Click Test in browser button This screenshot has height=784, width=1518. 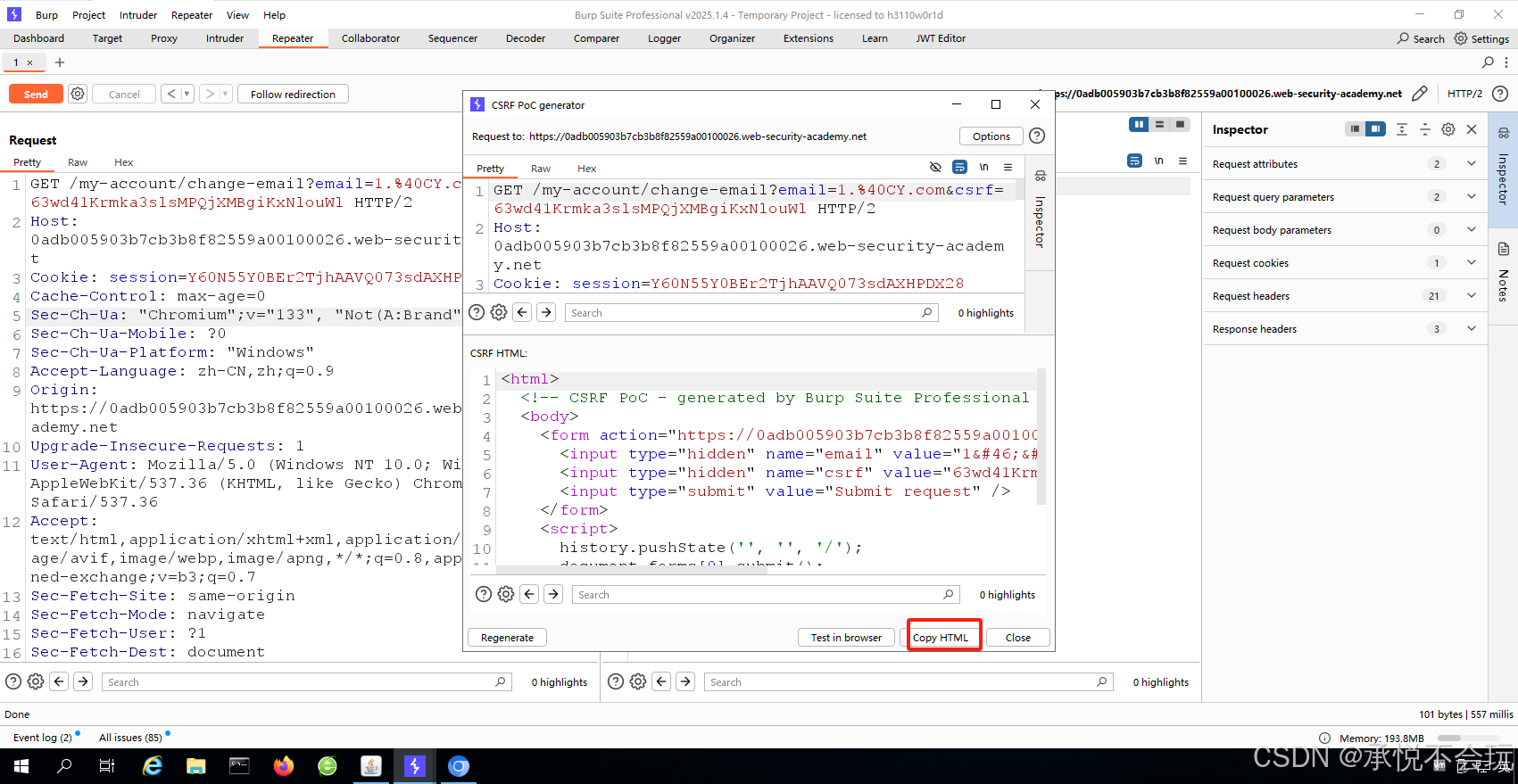(x=846, y=637)
